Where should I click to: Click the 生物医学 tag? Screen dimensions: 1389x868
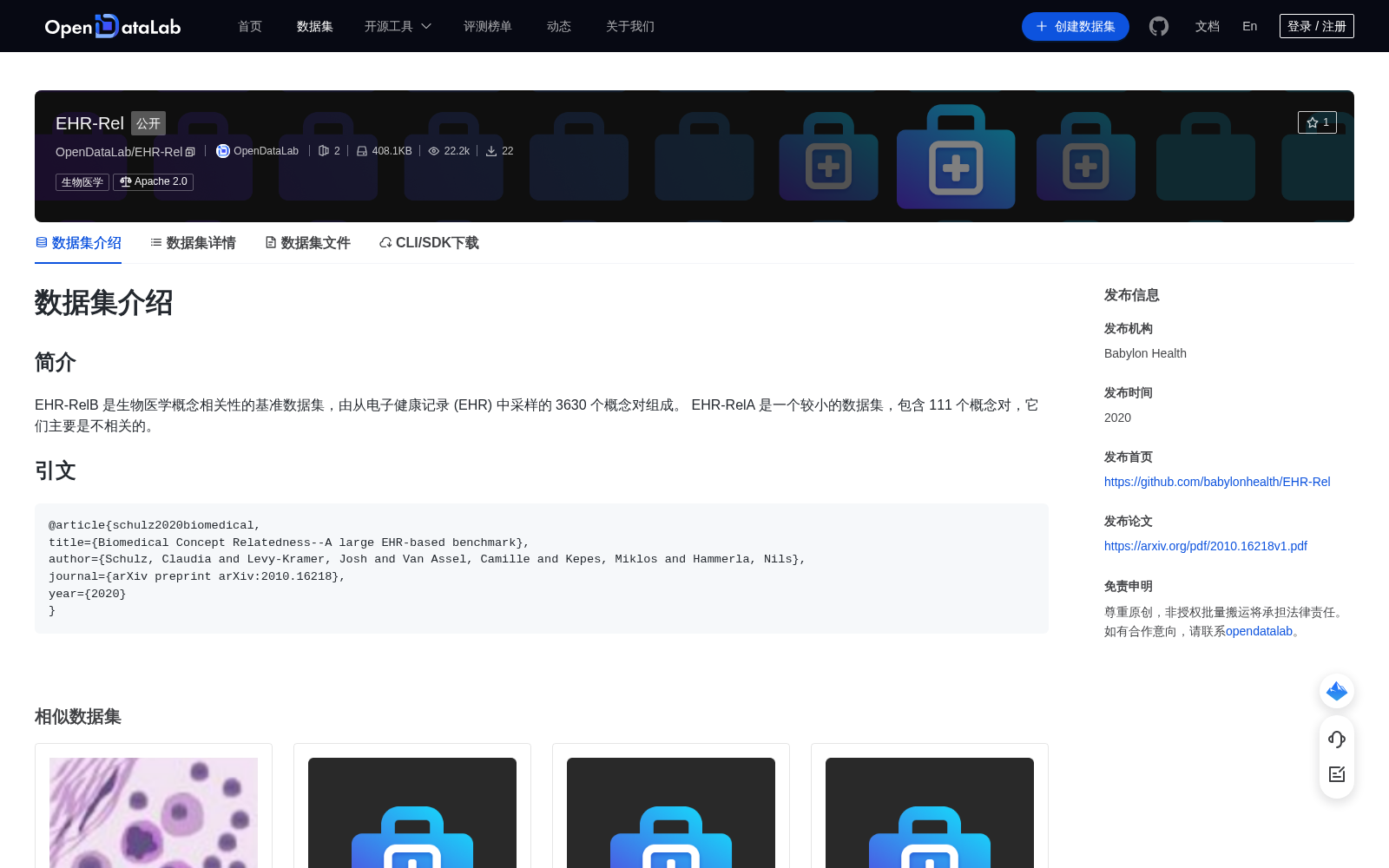[x=82, y=182]
